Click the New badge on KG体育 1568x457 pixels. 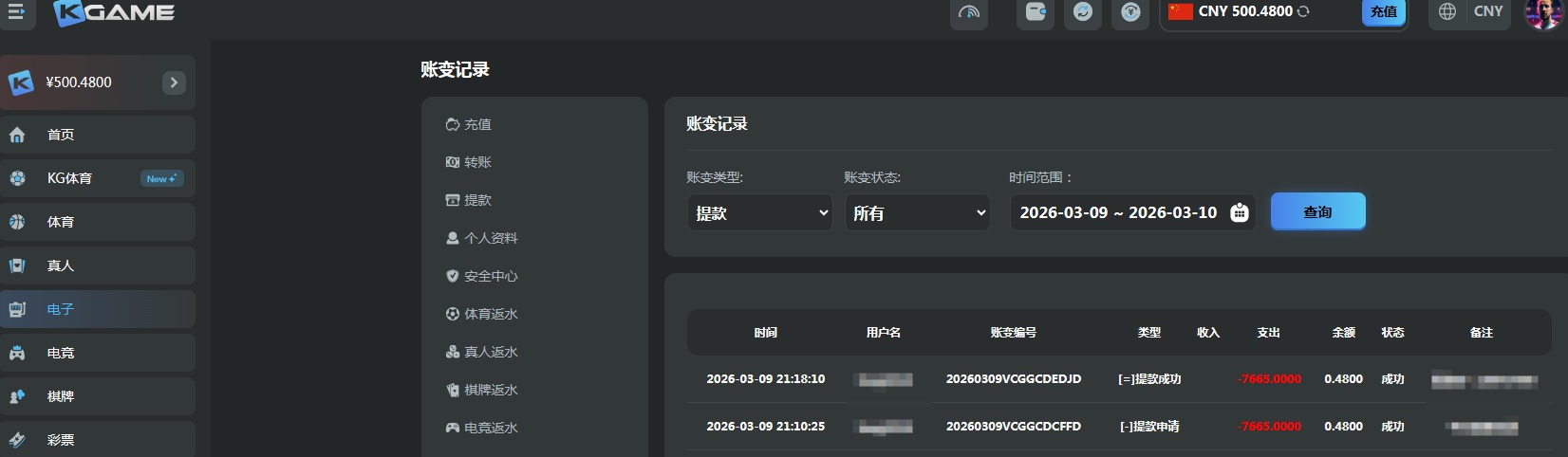(x=161, y=178)
